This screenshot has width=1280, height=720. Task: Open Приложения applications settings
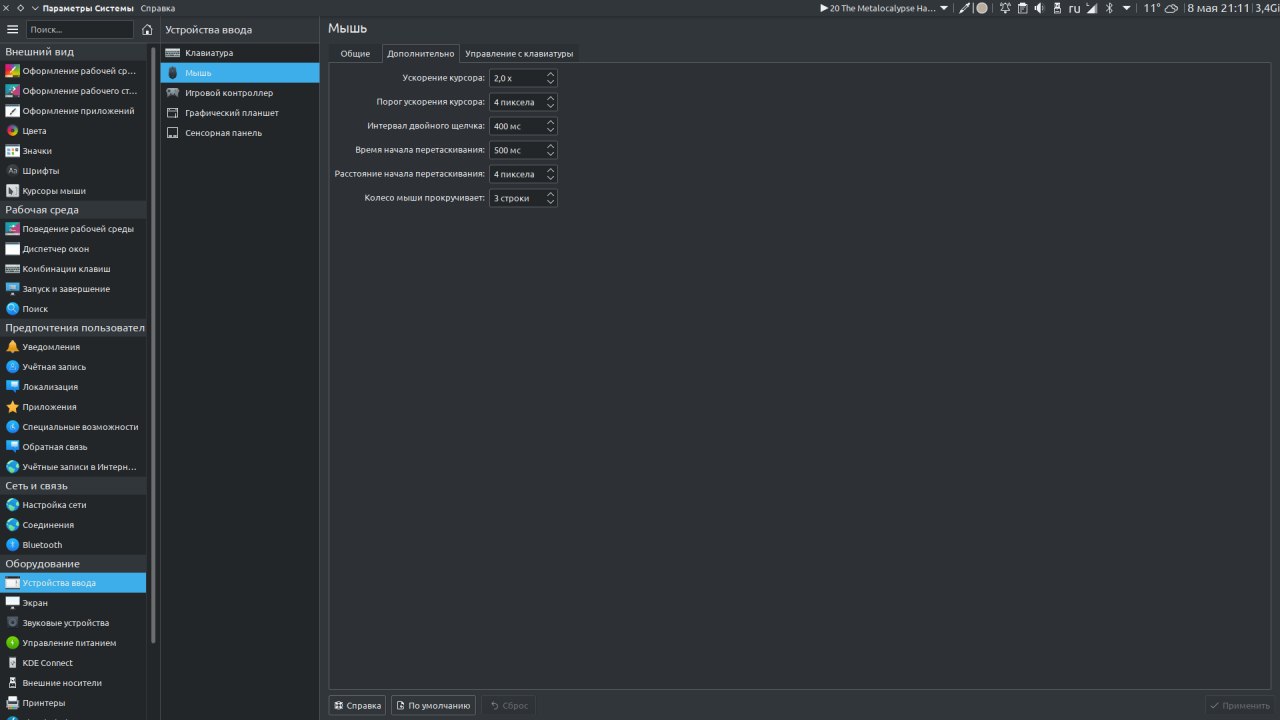tap(73, 407)
